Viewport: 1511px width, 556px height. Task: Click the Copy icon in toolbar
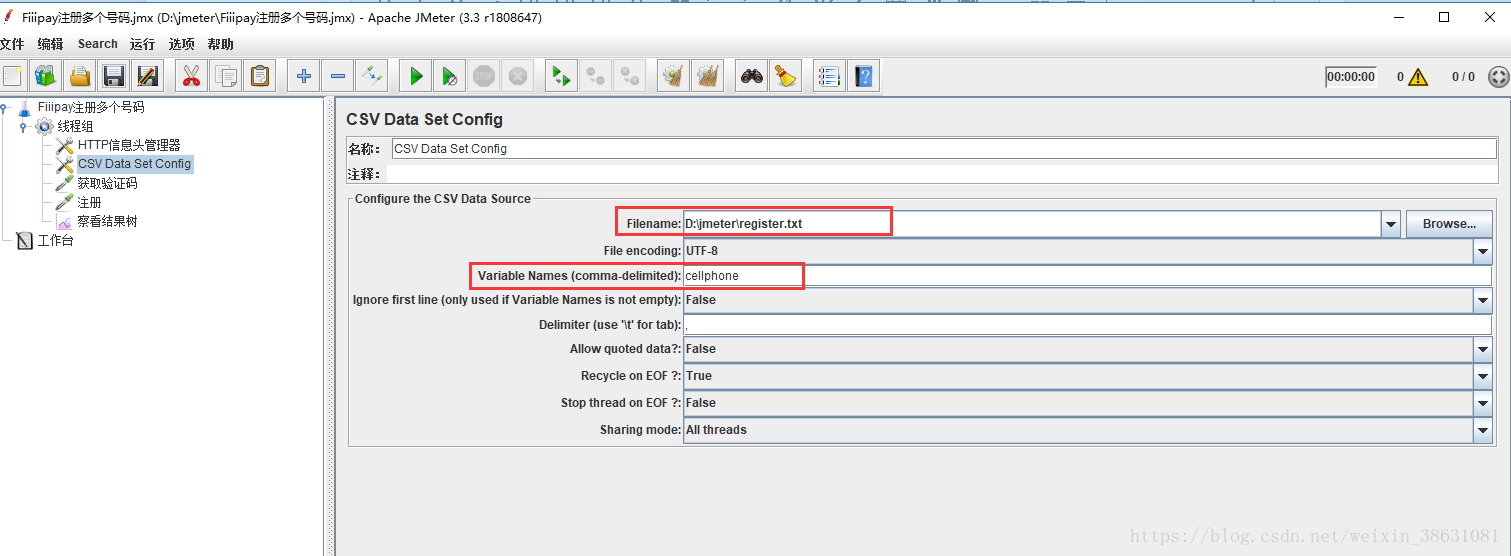point(226,76)
